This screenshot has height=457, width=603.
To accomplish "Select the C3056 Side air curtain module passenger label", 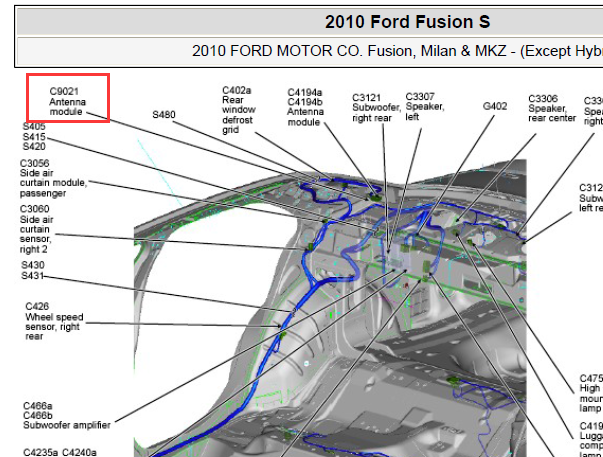I will (x=53, y=178).
